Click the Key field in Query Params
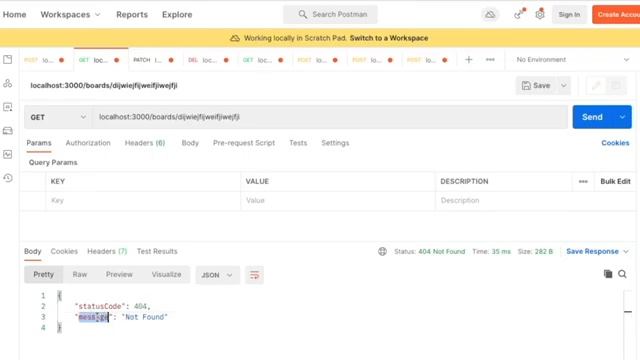 [x=143, y=200]
